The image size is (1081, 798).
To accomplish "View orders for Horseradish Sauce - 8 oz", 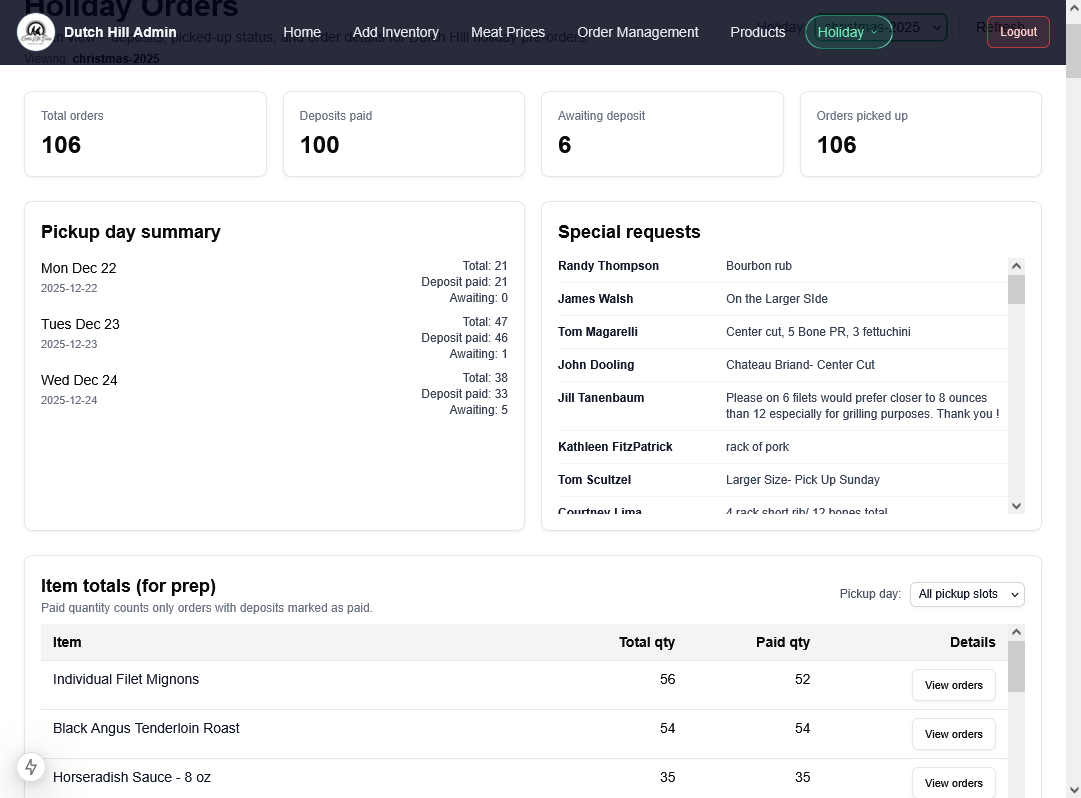I will [x=953, y=782].
